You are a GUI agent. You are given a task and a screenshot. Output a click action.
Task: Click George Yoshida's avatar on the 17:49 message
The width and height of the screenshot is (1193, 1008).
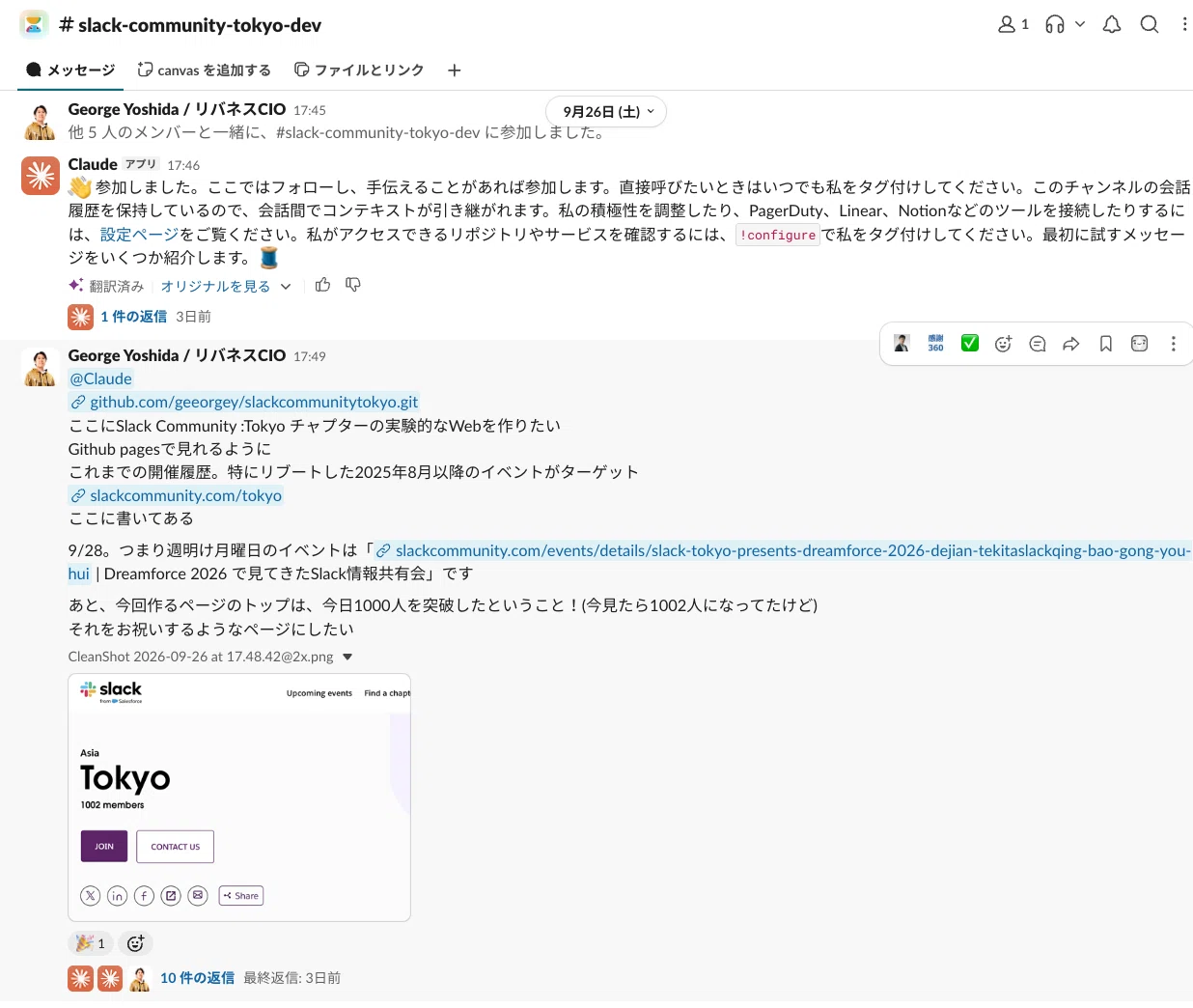(41, 367)
